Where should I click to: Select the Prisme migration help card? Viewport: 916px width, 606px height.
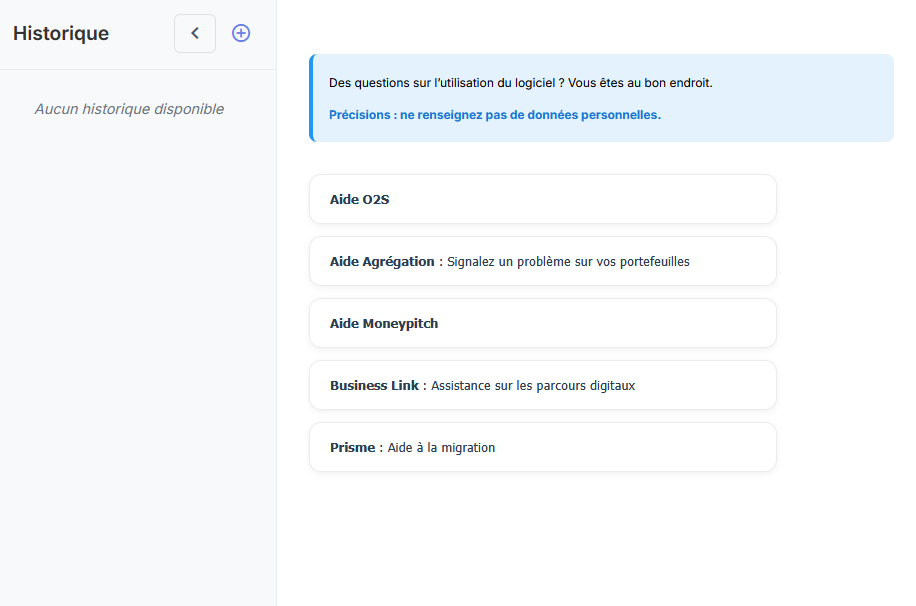click(542, 447)
